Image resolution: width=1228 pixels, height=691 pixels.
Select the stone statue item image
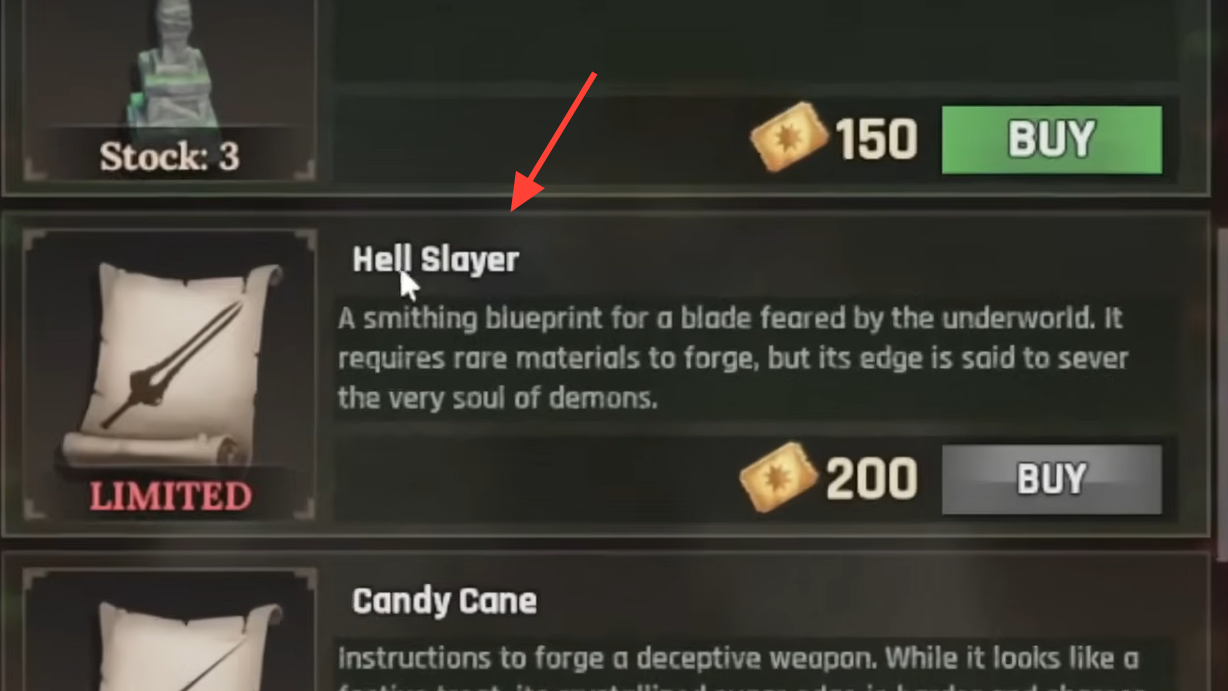(171, 65)
